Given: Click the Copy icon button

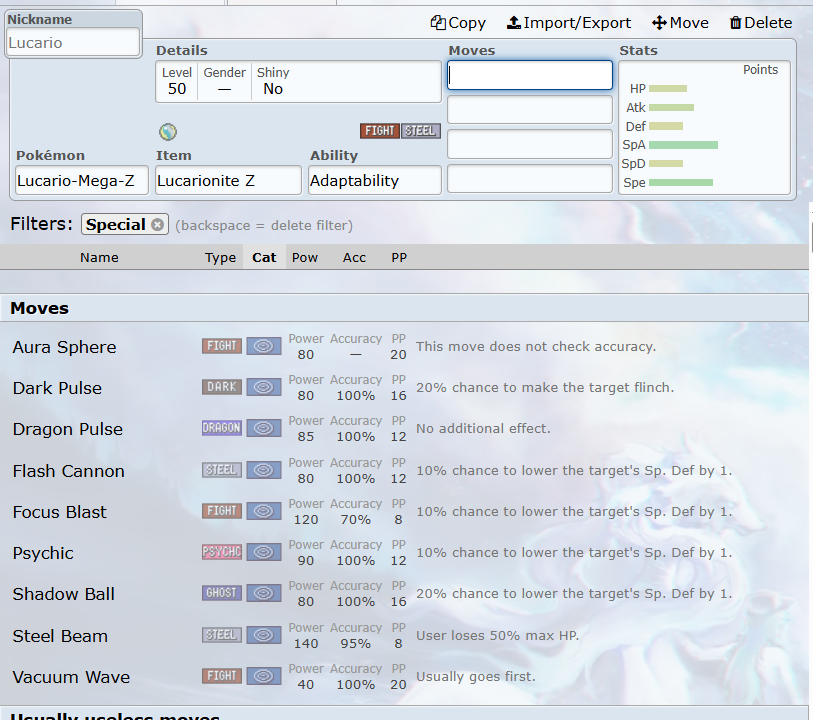Looking at the screenshot, I should [458, 23].
